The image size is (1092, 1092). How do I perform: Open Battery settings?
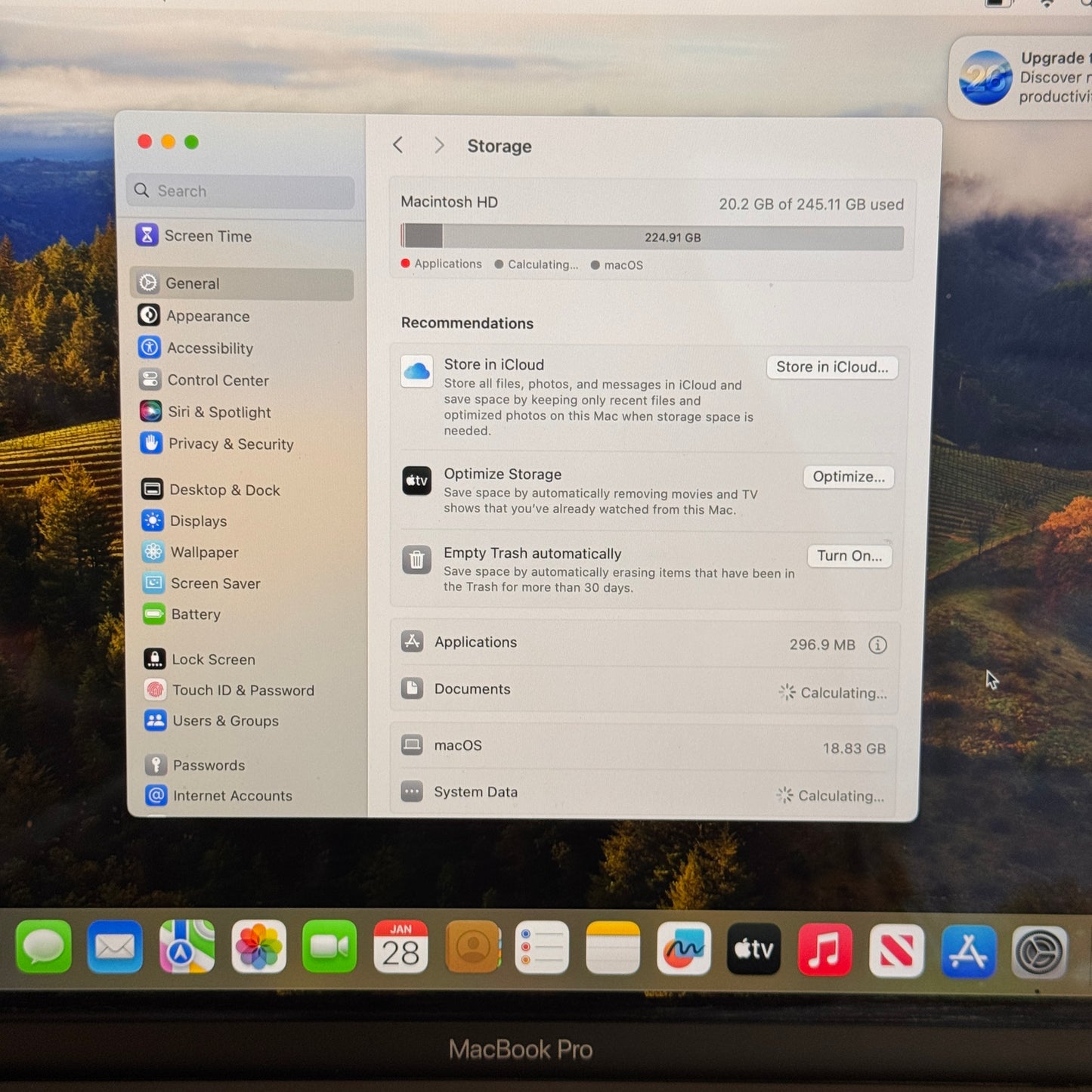[241, 614]
